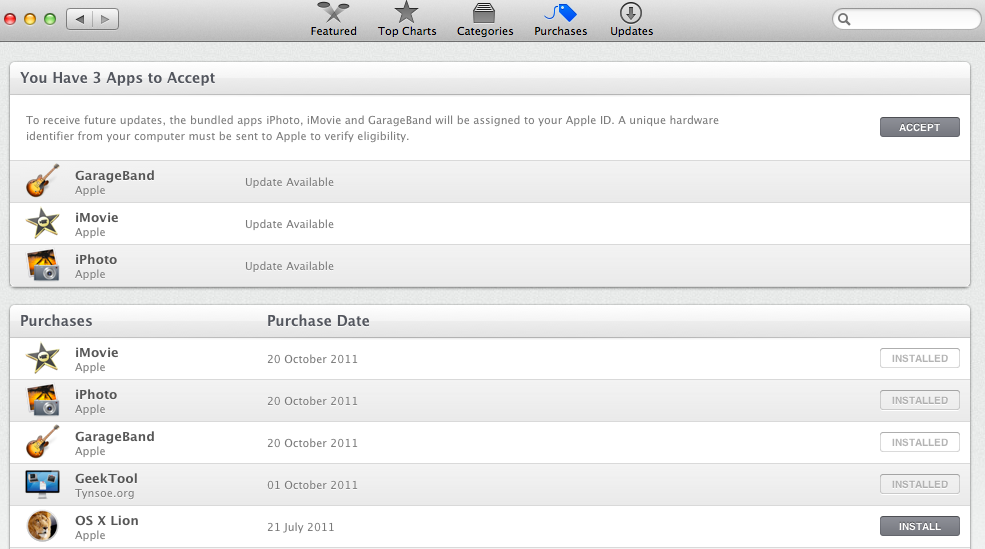The width and height of the screenshot is (985, 549).
Task: Open GarageBand title in the Purchases list
Action: point(114,437)
